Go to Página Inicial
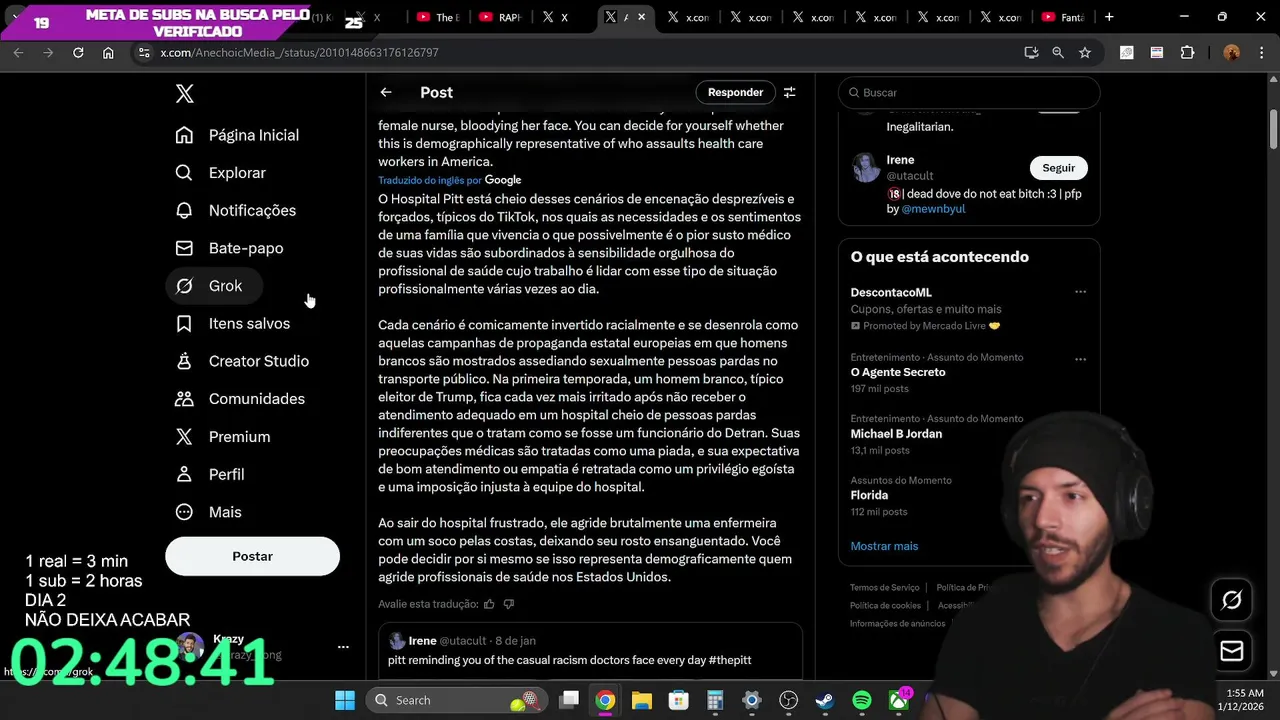 point(238,135)
